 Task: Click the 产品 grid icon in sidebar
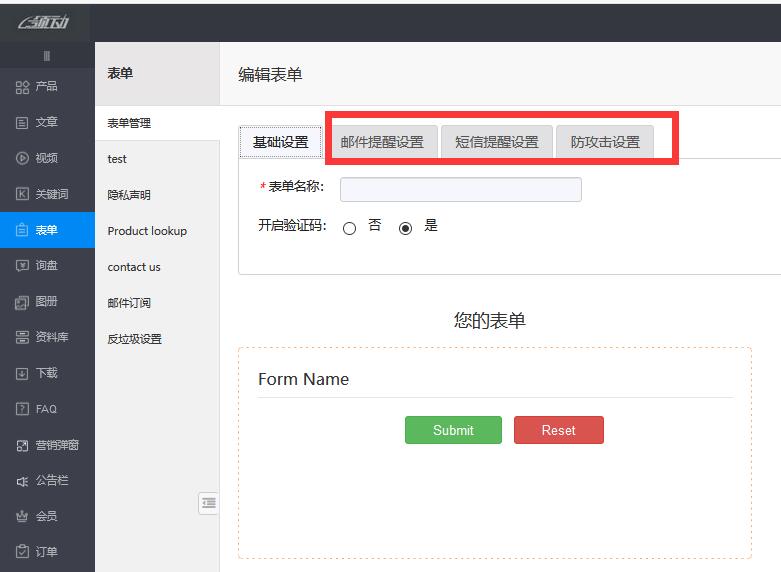pyautogui.click(x=22, y=88)
